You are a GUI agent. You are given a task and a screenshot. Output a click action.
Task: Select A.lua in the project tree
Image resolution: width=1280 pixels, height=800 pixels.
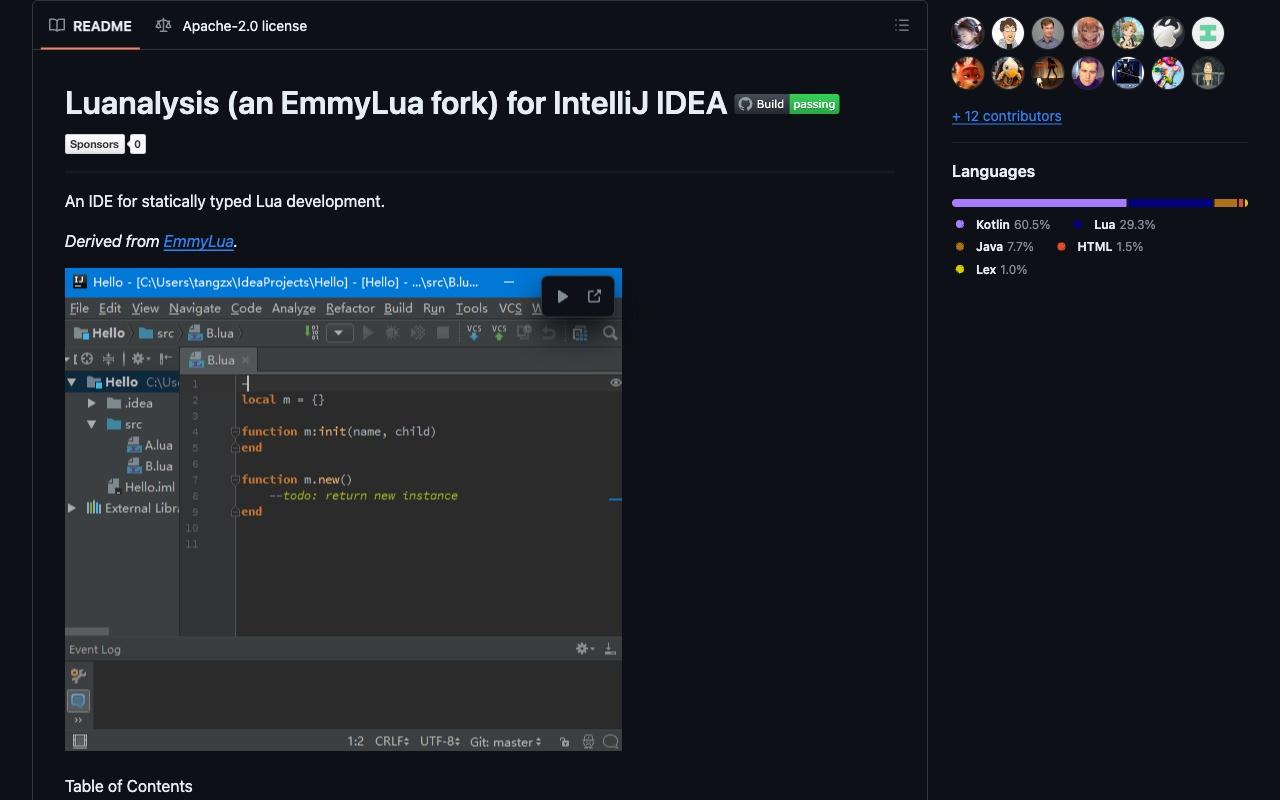[150, 445]
